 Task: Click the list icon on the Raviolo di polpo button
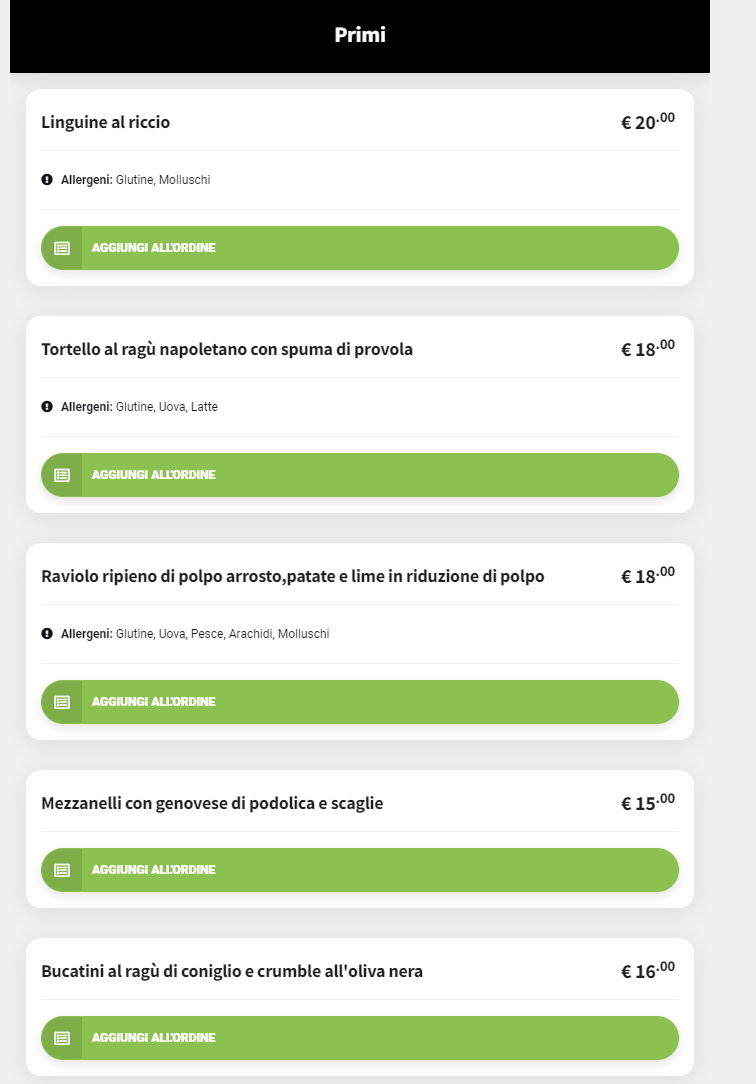[x=62, y=702]
